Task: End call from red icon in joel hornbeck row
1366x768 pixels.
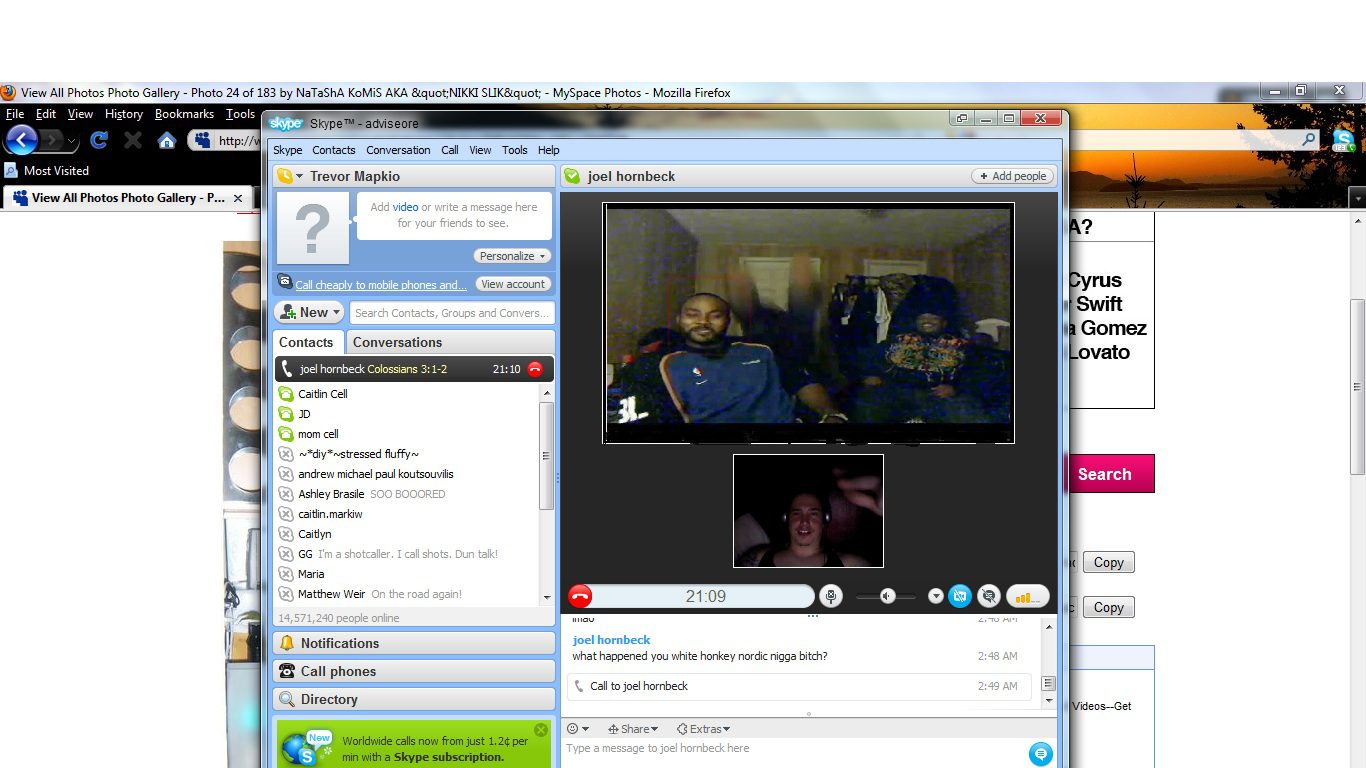Action: tap(535, 369)
